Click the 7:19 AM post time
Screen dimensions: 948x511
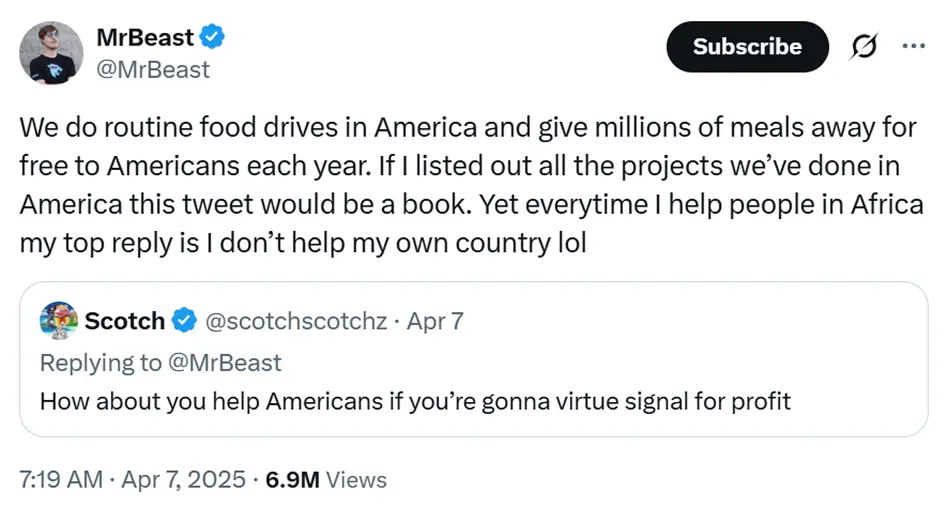click(61, 479)
